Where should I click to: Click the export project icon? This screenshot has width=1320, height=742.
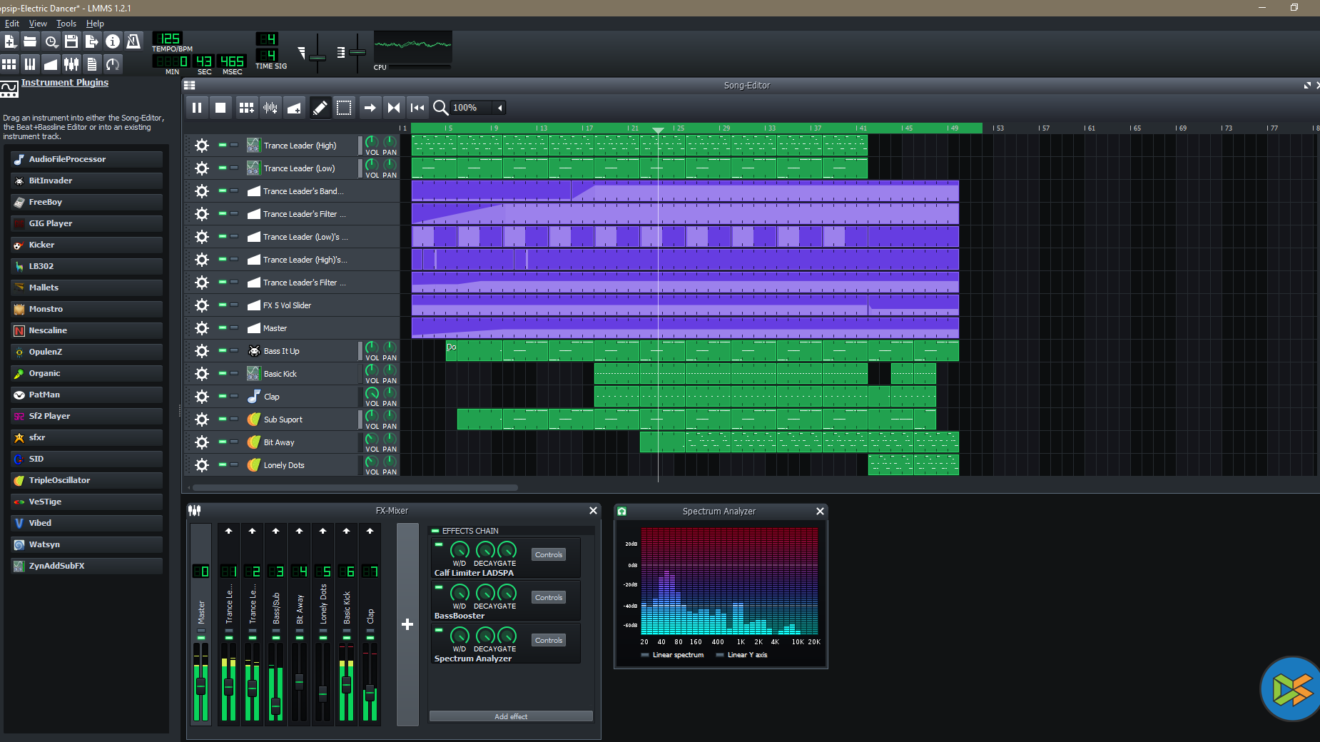92,41
